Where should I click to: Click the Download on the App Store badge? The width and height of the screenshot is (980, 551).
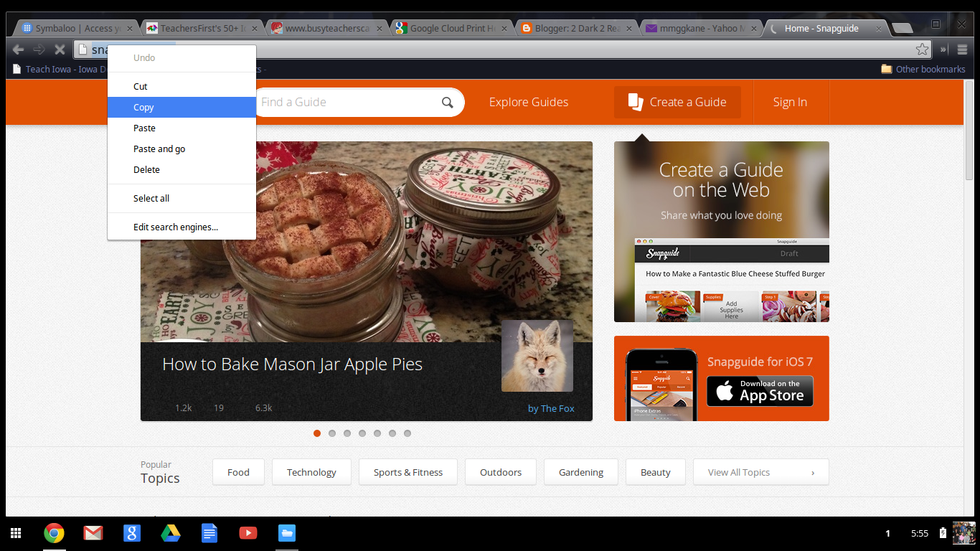pyautogui.click(x=760, y=391)
